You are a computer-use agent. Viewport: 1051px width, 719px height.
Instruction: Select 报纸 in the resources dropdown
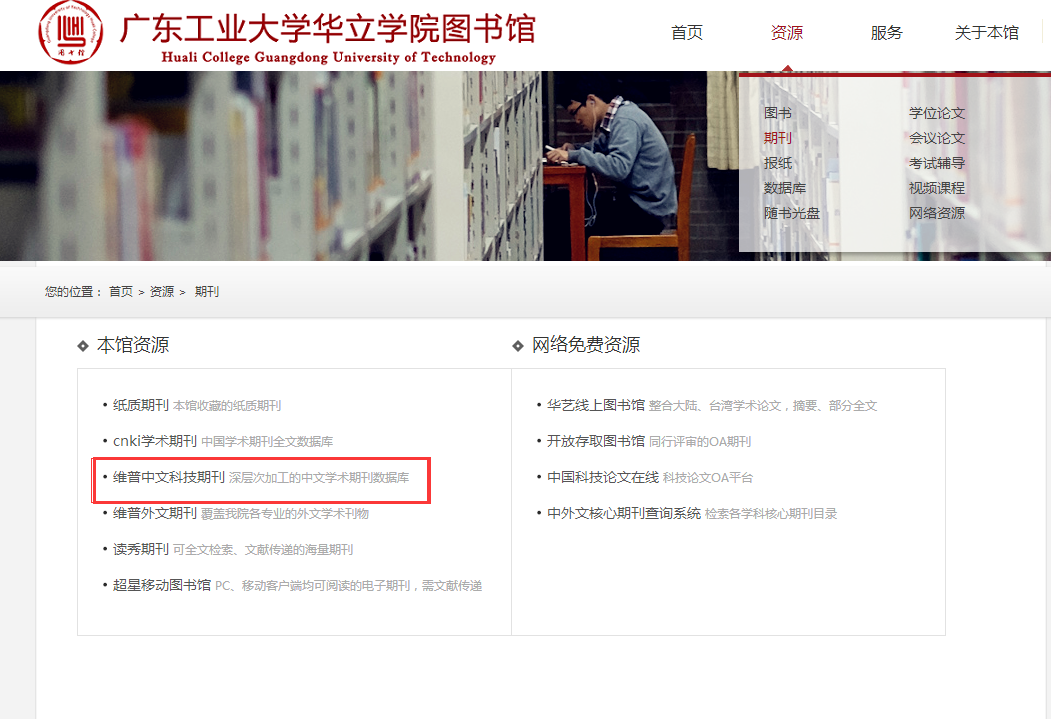(778, 164)
